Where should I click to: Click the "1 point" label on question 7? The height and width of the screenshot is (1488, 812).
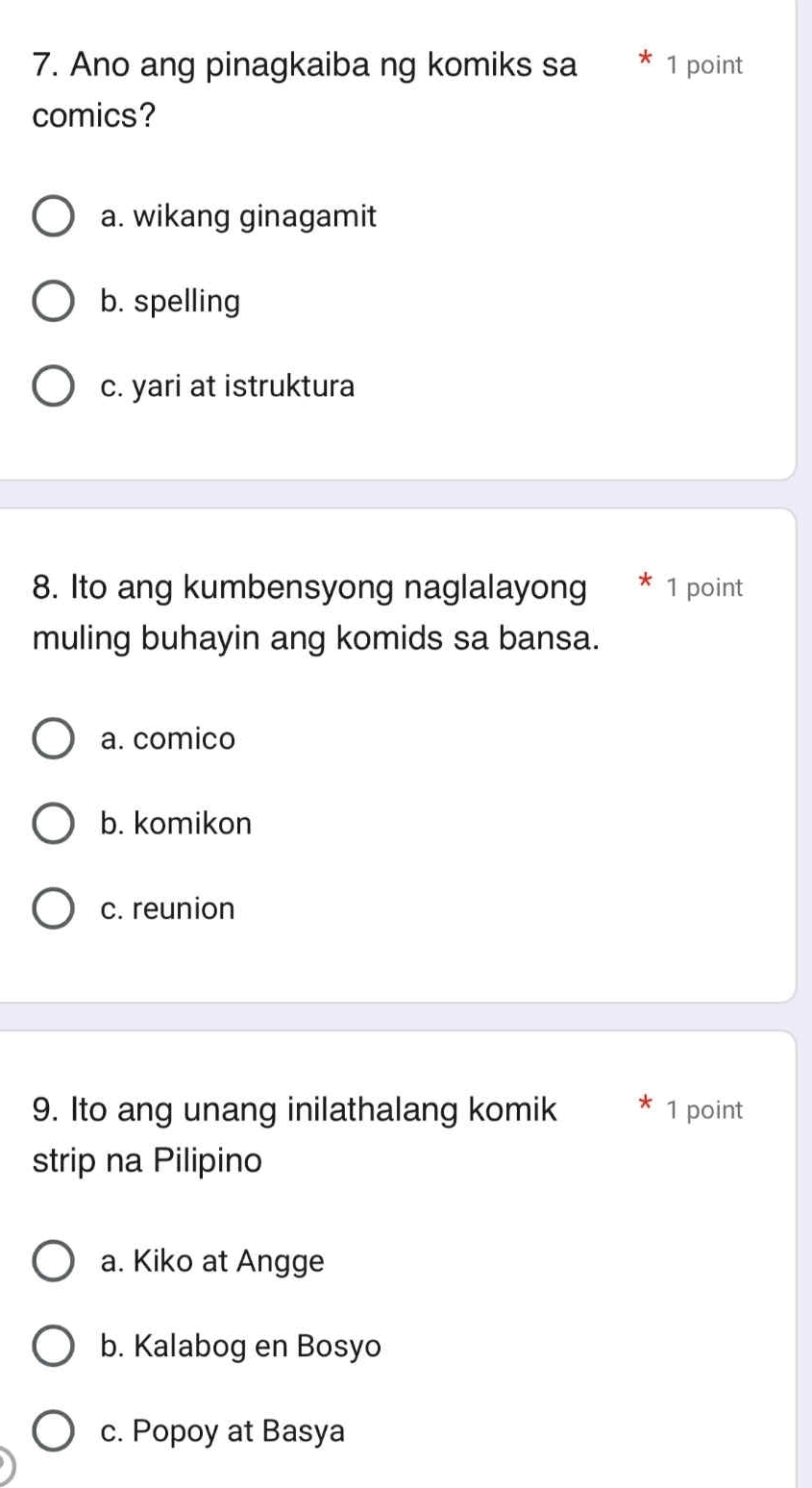[702, 65]
